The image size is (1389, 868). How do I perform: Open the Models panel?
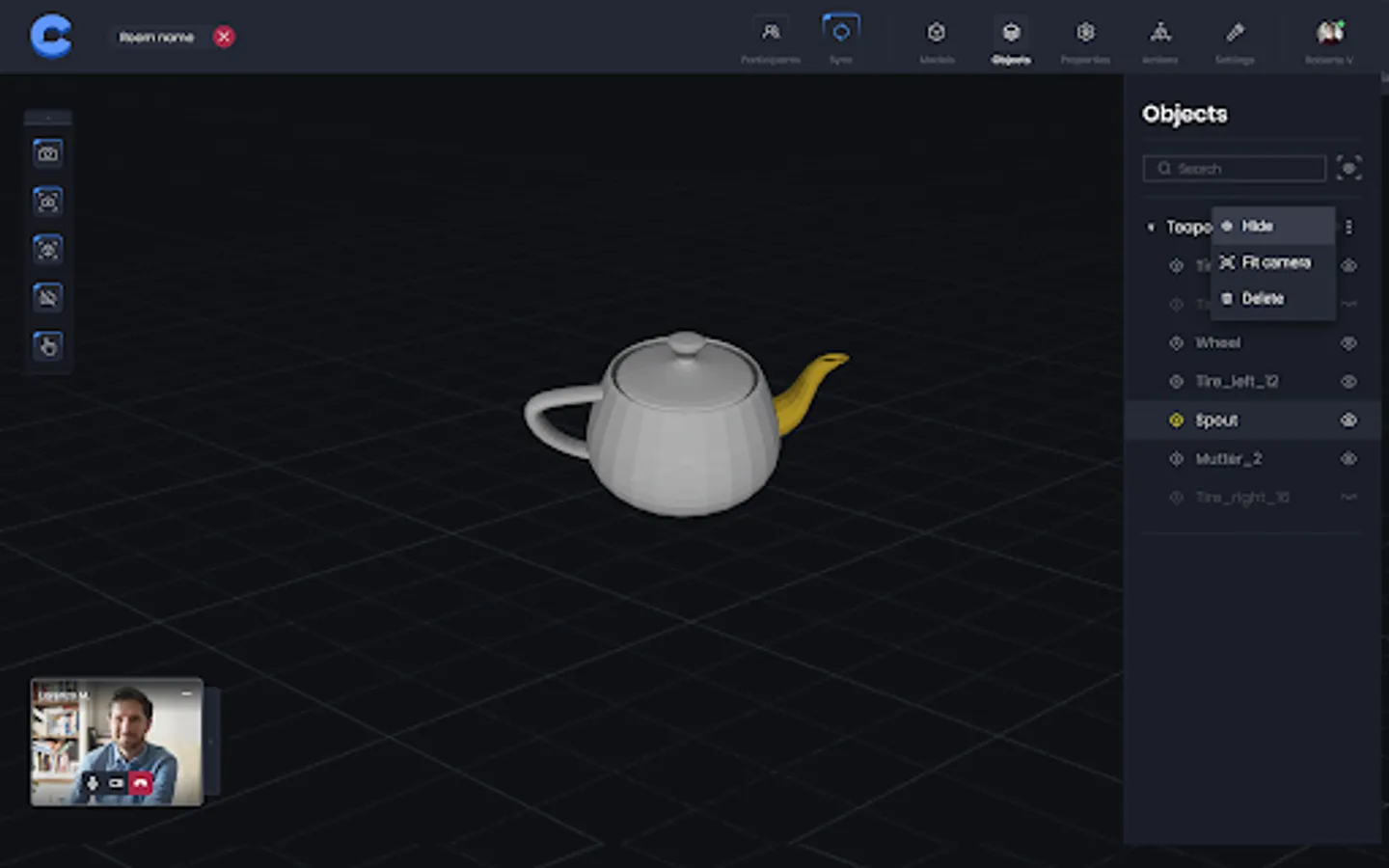[937, 41]
